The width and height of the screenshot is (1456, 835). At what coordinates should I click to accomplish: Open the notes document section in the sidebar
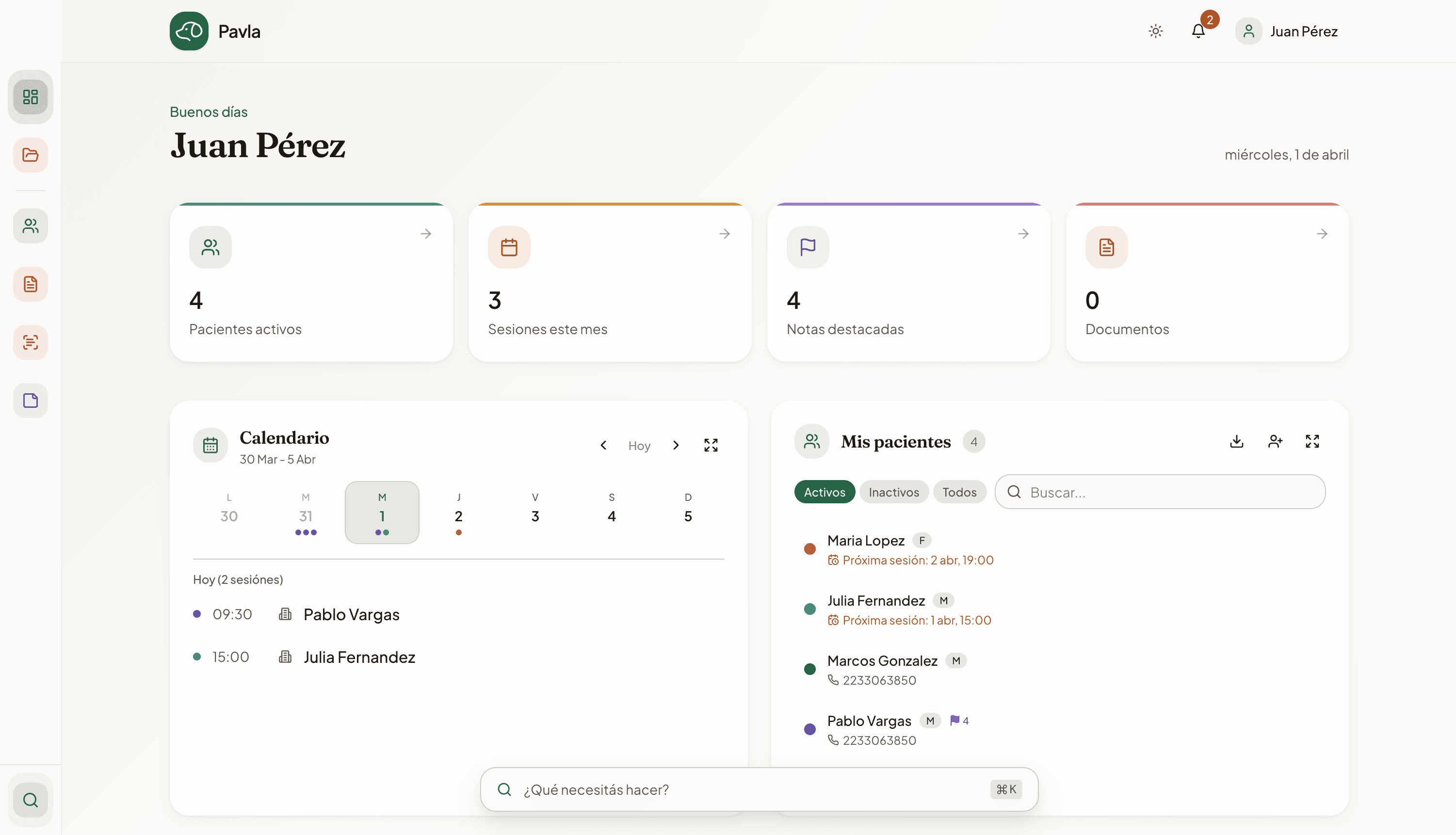tap(30, 284)
